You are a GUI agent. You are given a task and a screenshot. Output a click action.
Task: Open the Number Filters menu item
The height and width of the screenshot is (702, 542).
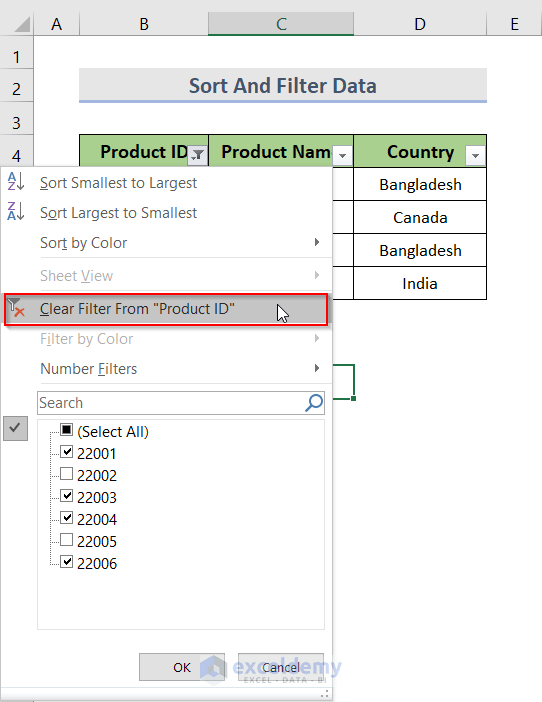(x=166, y=368)
